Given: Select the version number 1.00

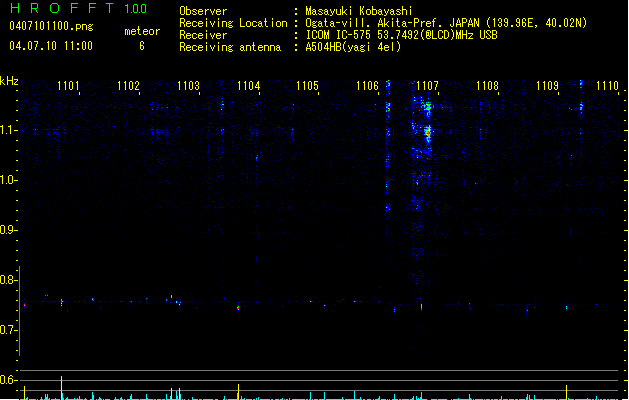Looking at the screenshot, I should pos(136,8).
